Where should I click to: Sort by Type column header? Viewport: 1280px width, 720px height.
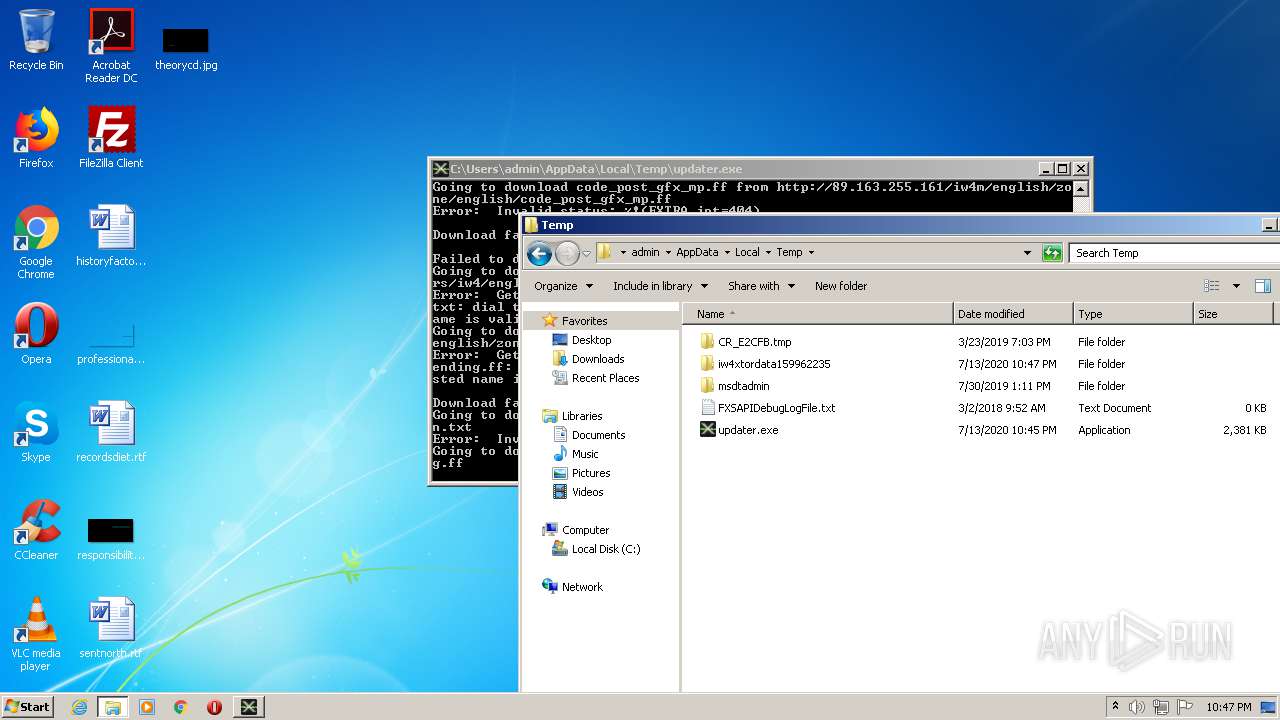[1132, 314]
